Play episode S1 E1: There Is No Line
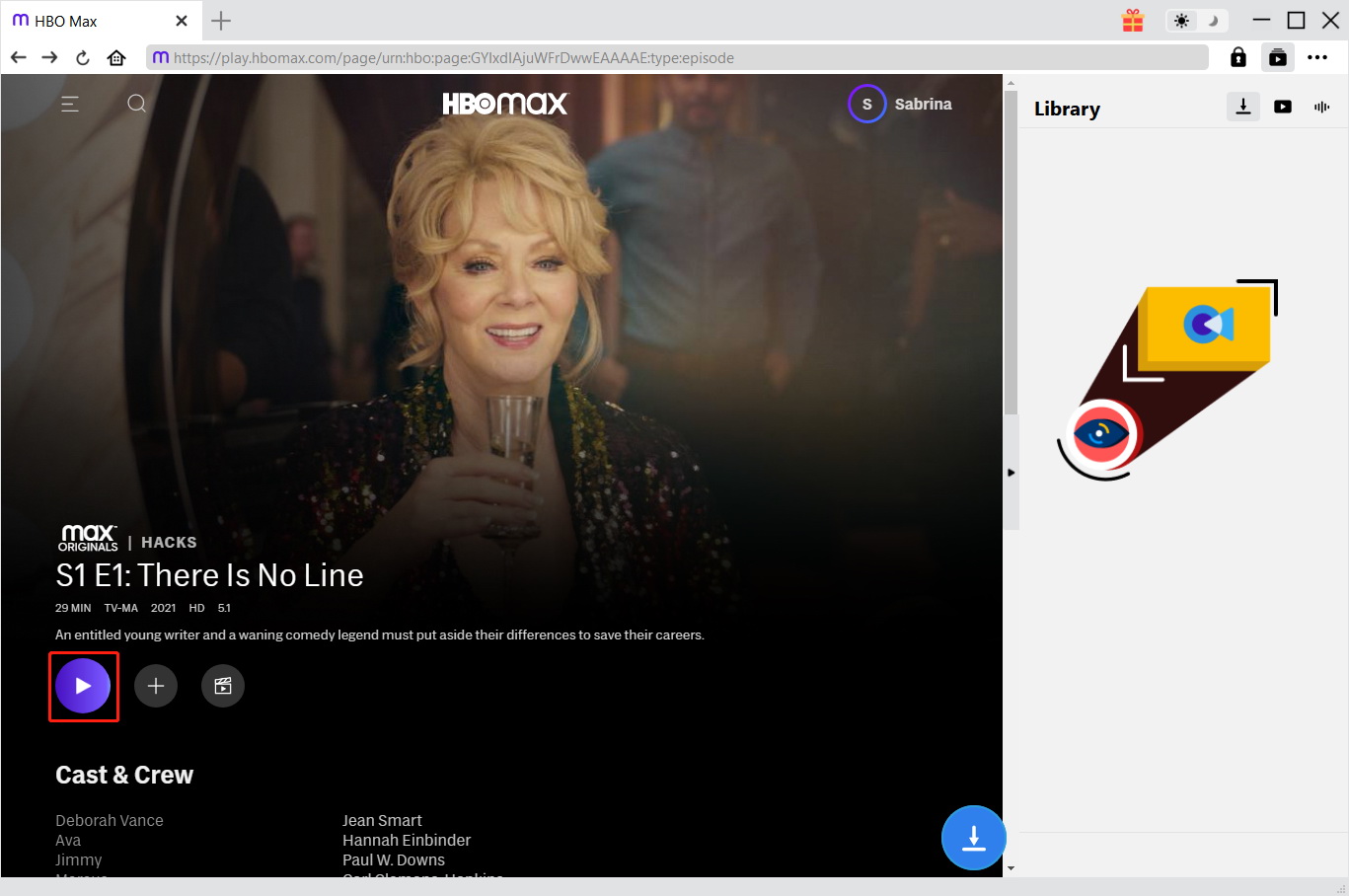Viewport: 1349px width, 896px height. pos(83,685)
